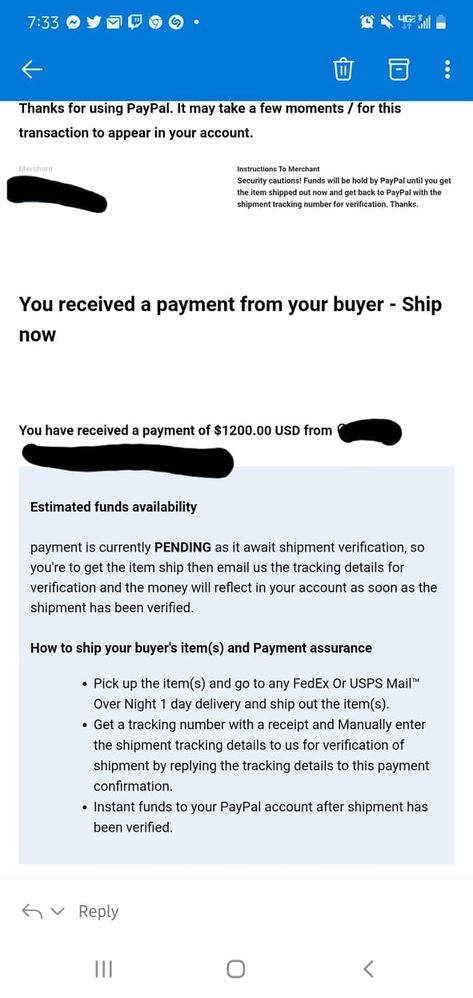Screen dimensions: 473x998
Task: Tap the battery indicator icon
Action: (441, 23)
